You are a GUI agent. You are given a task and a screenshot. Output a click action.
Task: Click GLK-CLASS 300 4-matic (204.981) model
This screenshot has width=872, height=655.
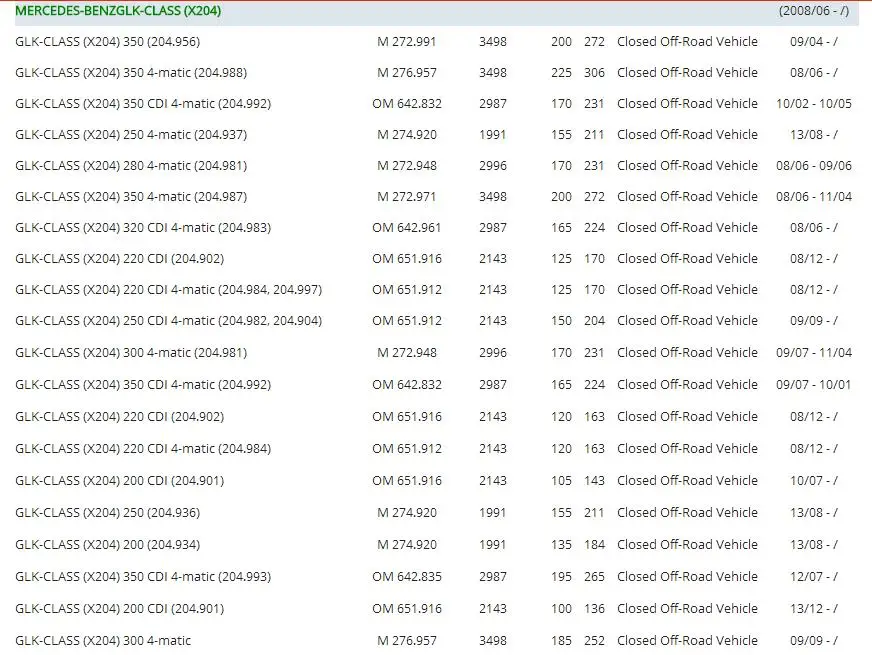(x=131, y=353)
